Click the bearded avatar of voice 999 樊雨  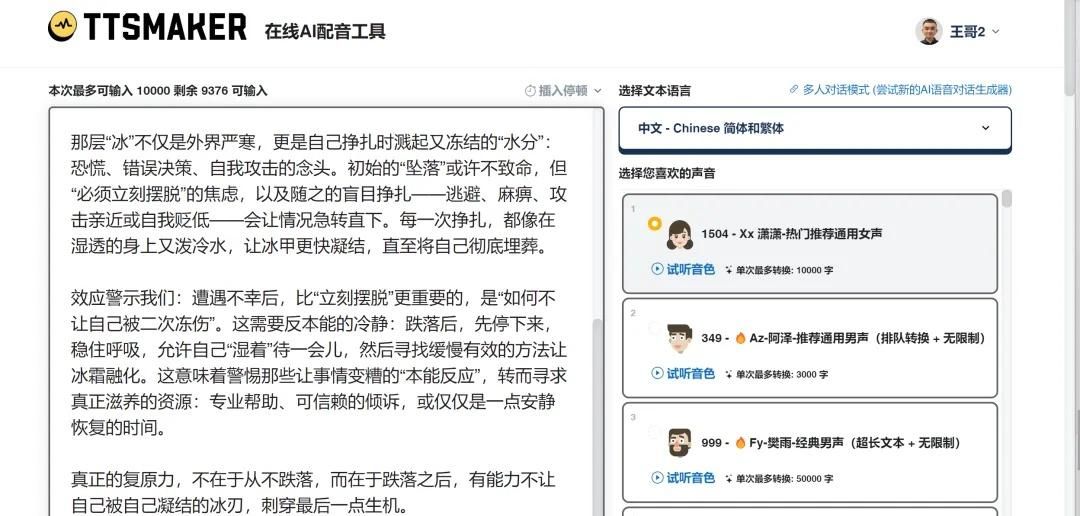point(679,443)
